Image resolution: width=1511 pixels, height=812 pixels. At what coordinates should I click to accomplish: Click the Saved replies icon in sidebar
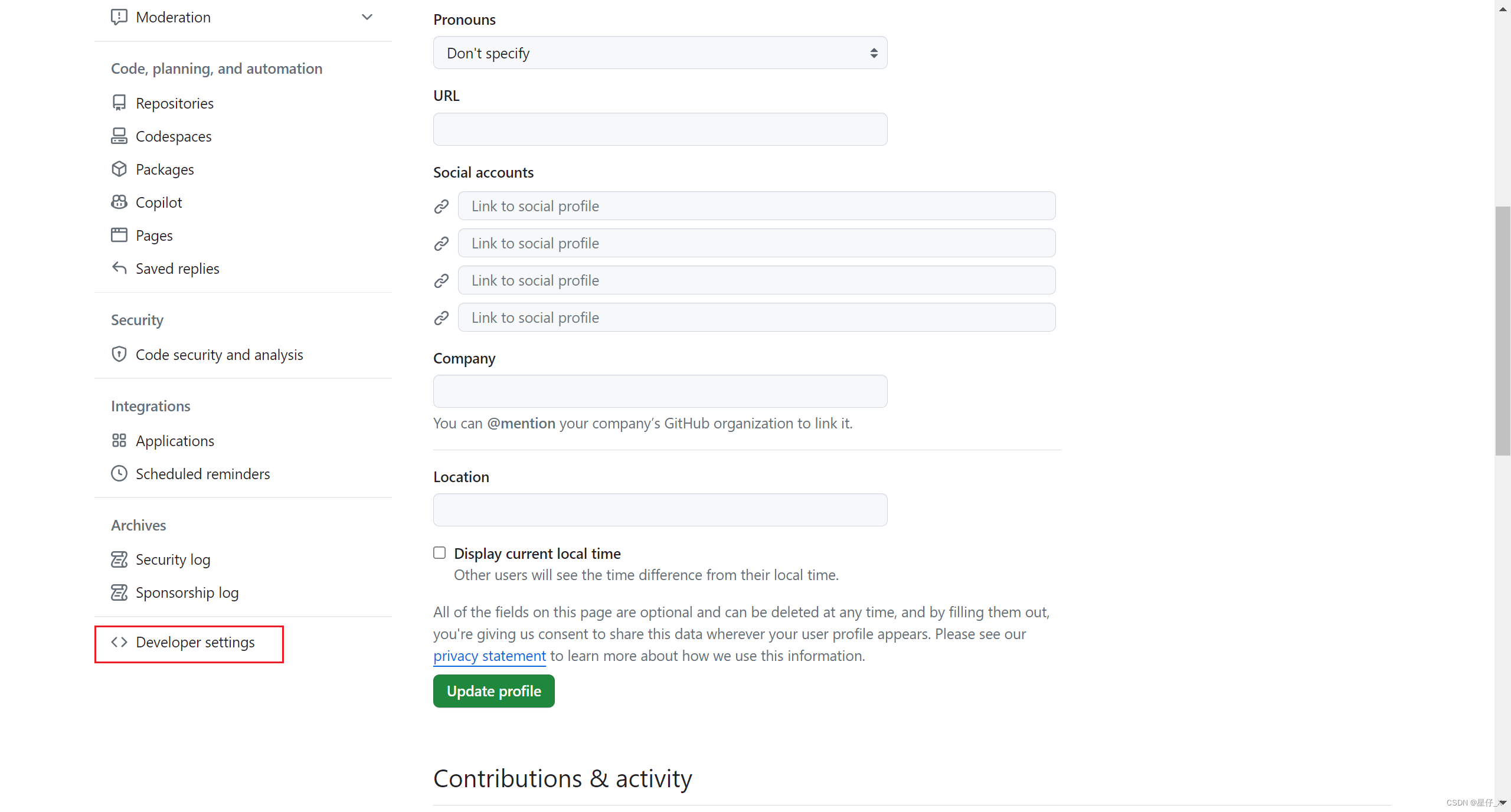pos(119,268)
